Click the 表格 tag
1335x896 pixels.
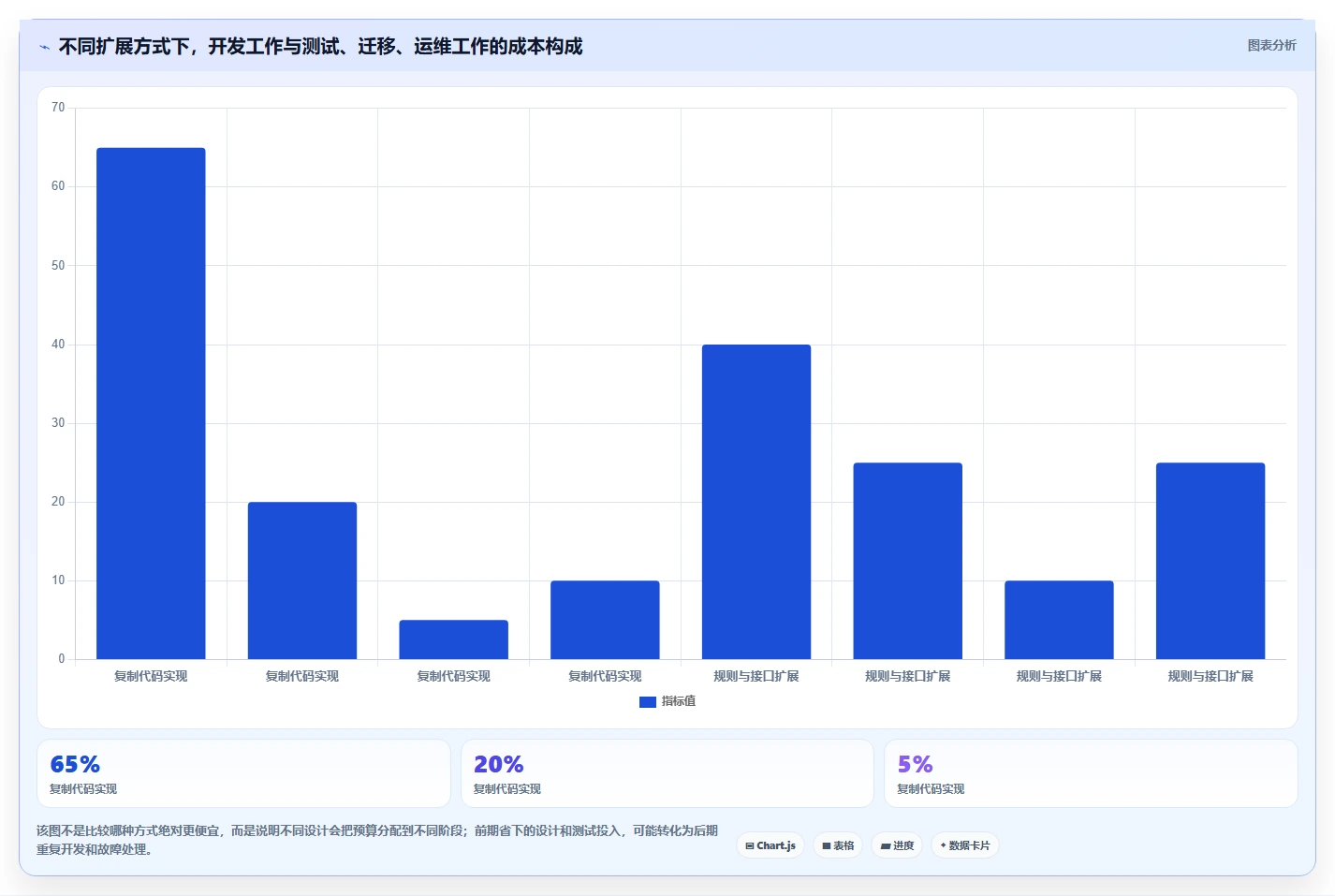tap(838, 845)
